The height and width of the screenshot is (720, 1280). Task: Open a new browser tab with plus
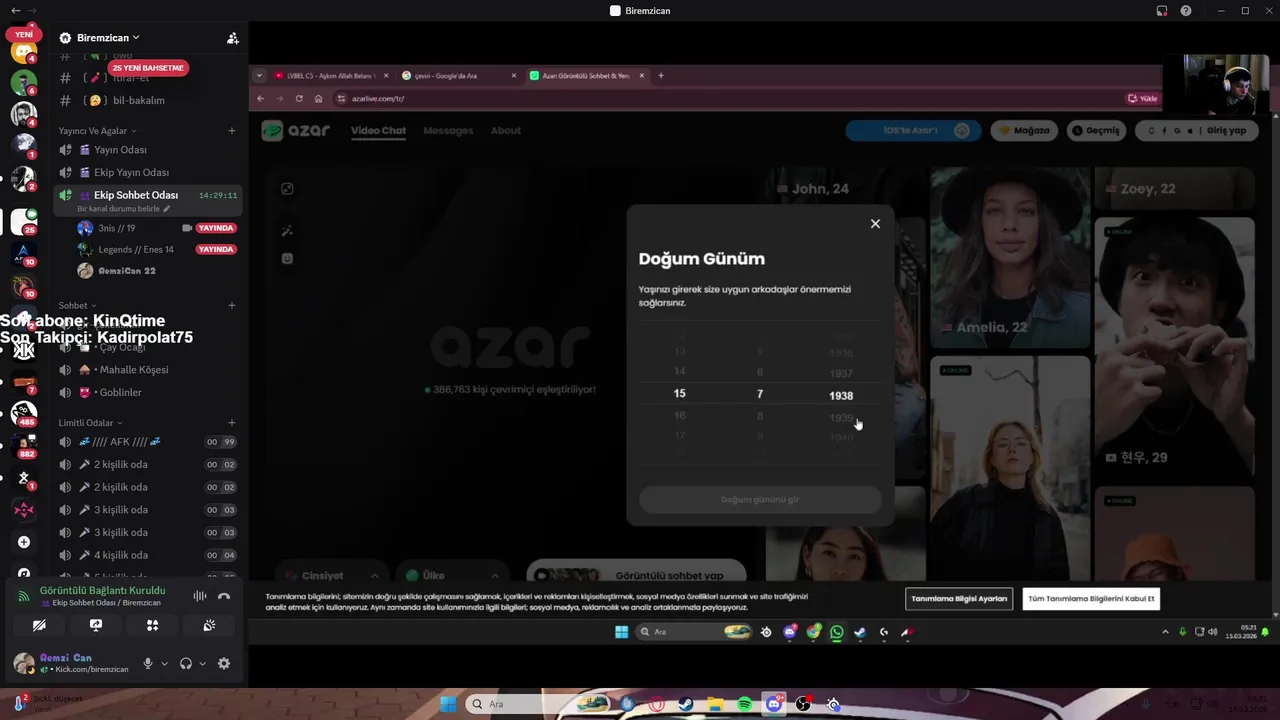pos(661,76)
